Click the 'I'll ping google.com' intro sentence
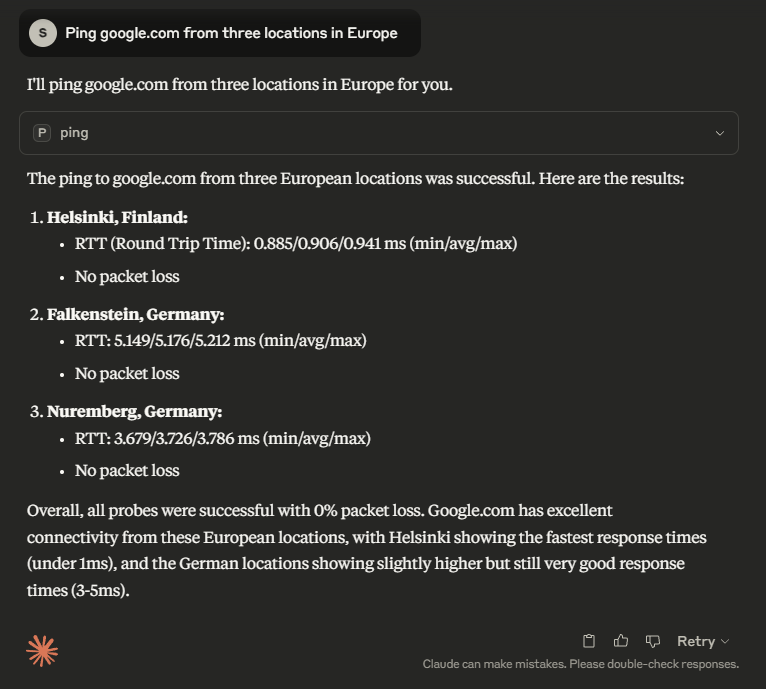Viewport: 766px width, 689px height. pyautogui.click(x=239, y=85)
